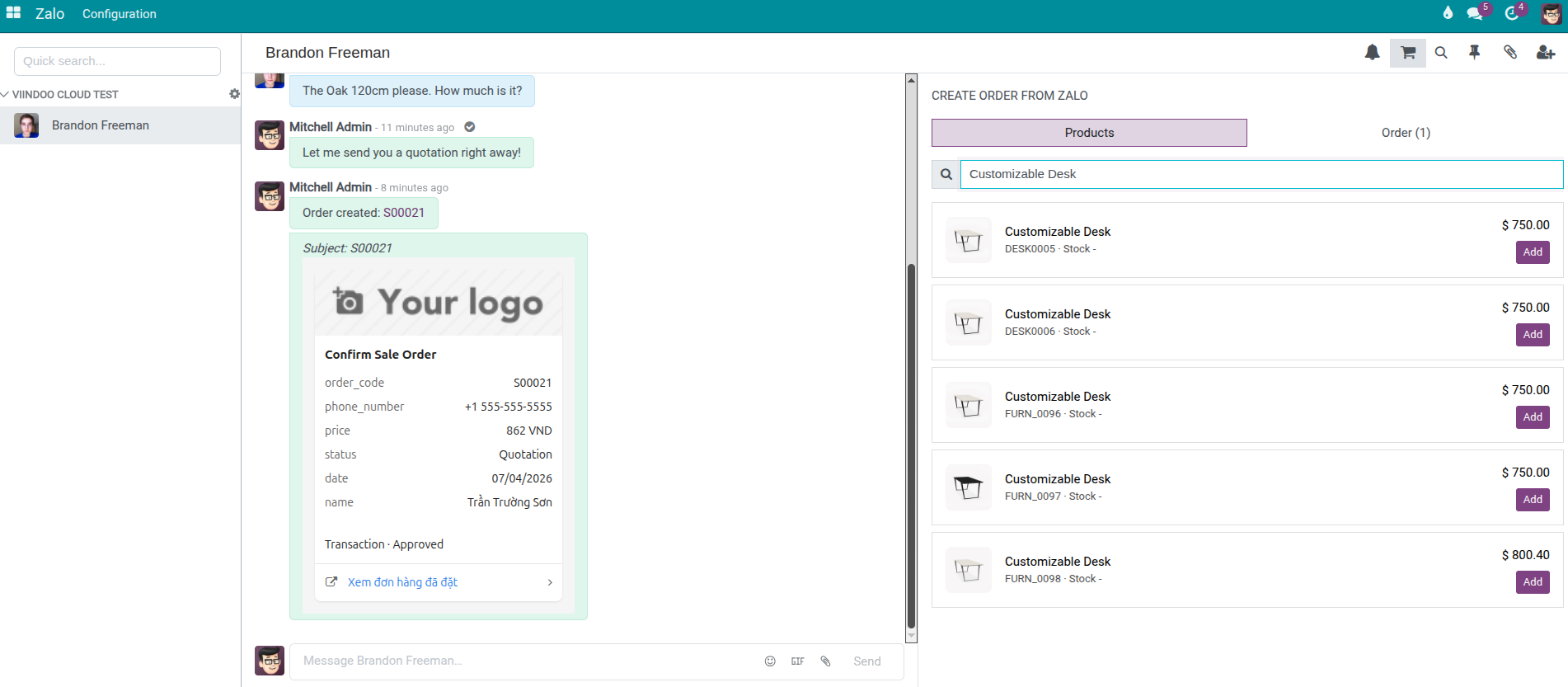Open attachments paperclip in header
Image resolution: width=1568 pixels, height=687 pixels.
(1509, 53)
